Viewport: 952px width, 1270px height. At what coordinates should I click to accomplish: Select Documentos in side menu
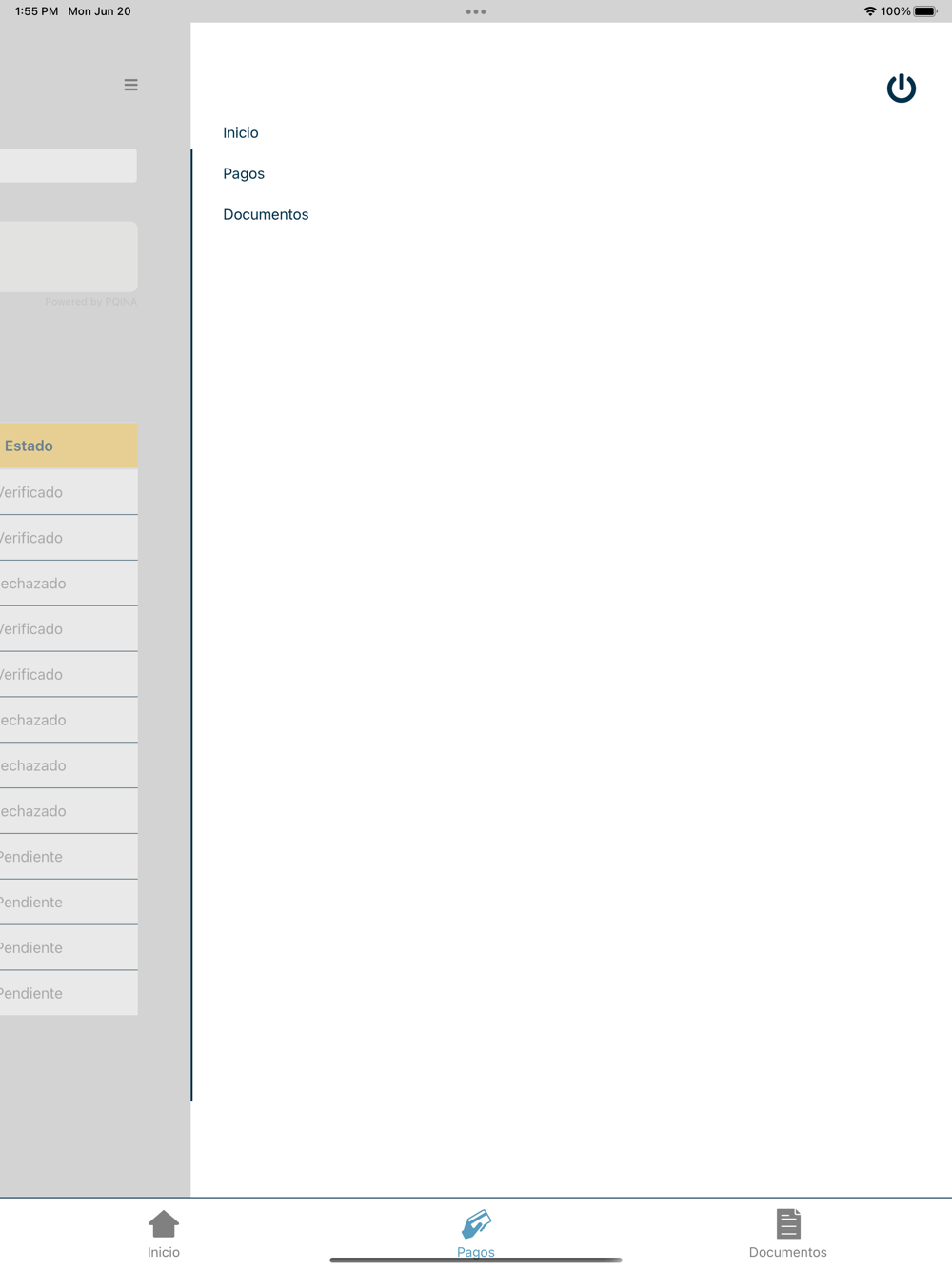266,214
